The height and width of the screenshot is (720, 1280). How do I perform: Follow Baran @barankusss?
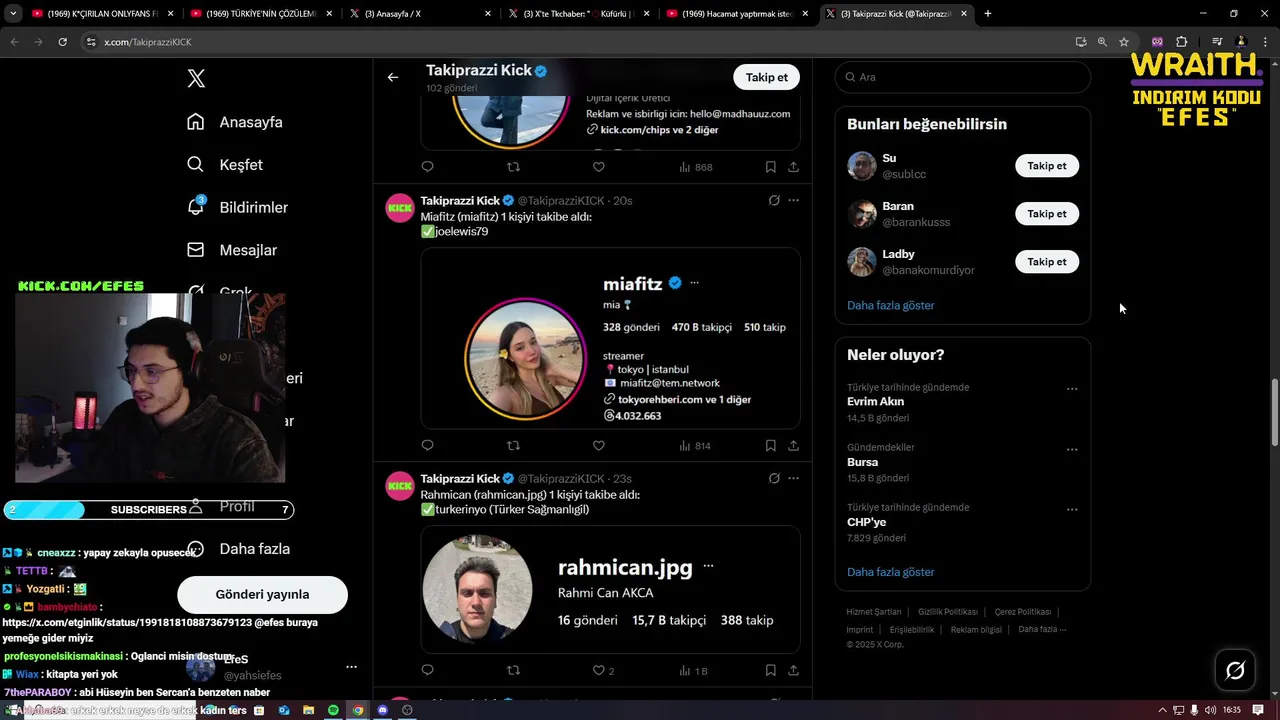pyautogui.click(x=1047, y=214)
